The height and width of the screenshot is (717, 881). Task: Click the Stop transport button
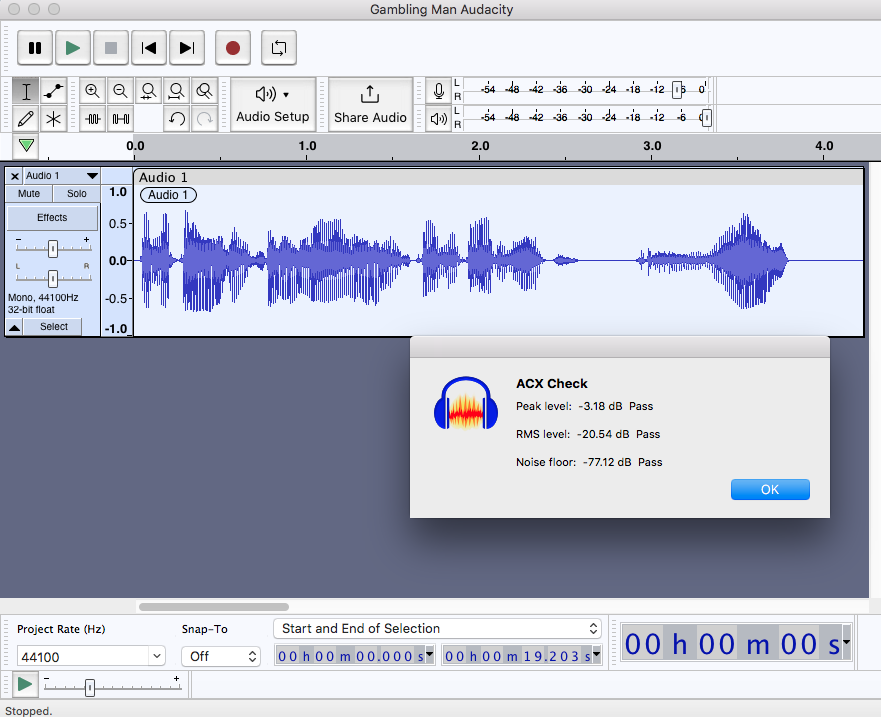(111, 48)
